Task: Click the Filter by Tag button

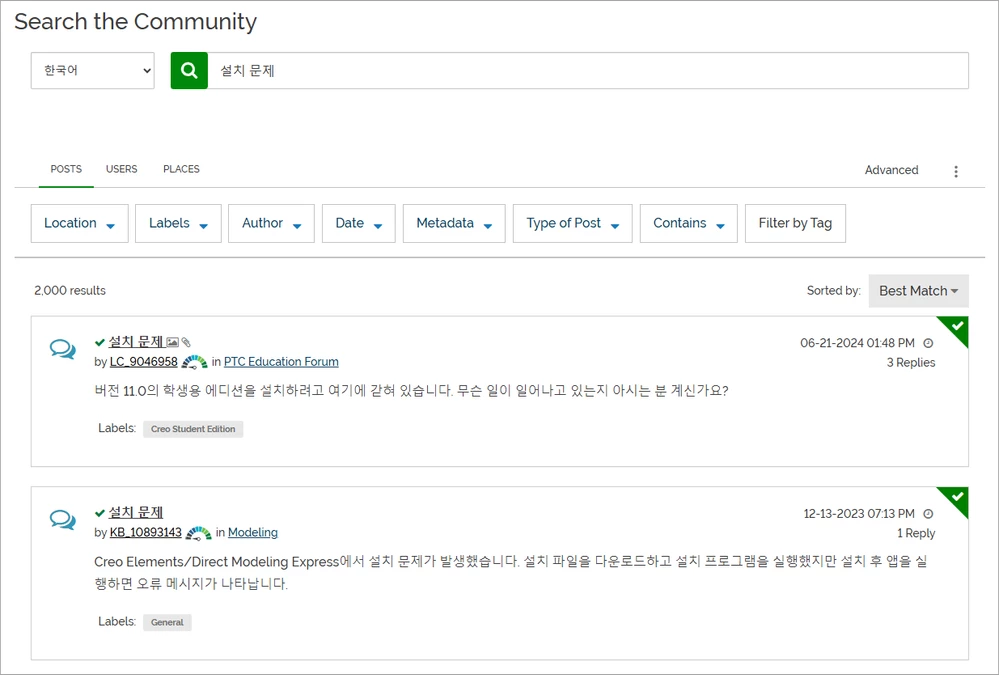Action: pos(795,223)
